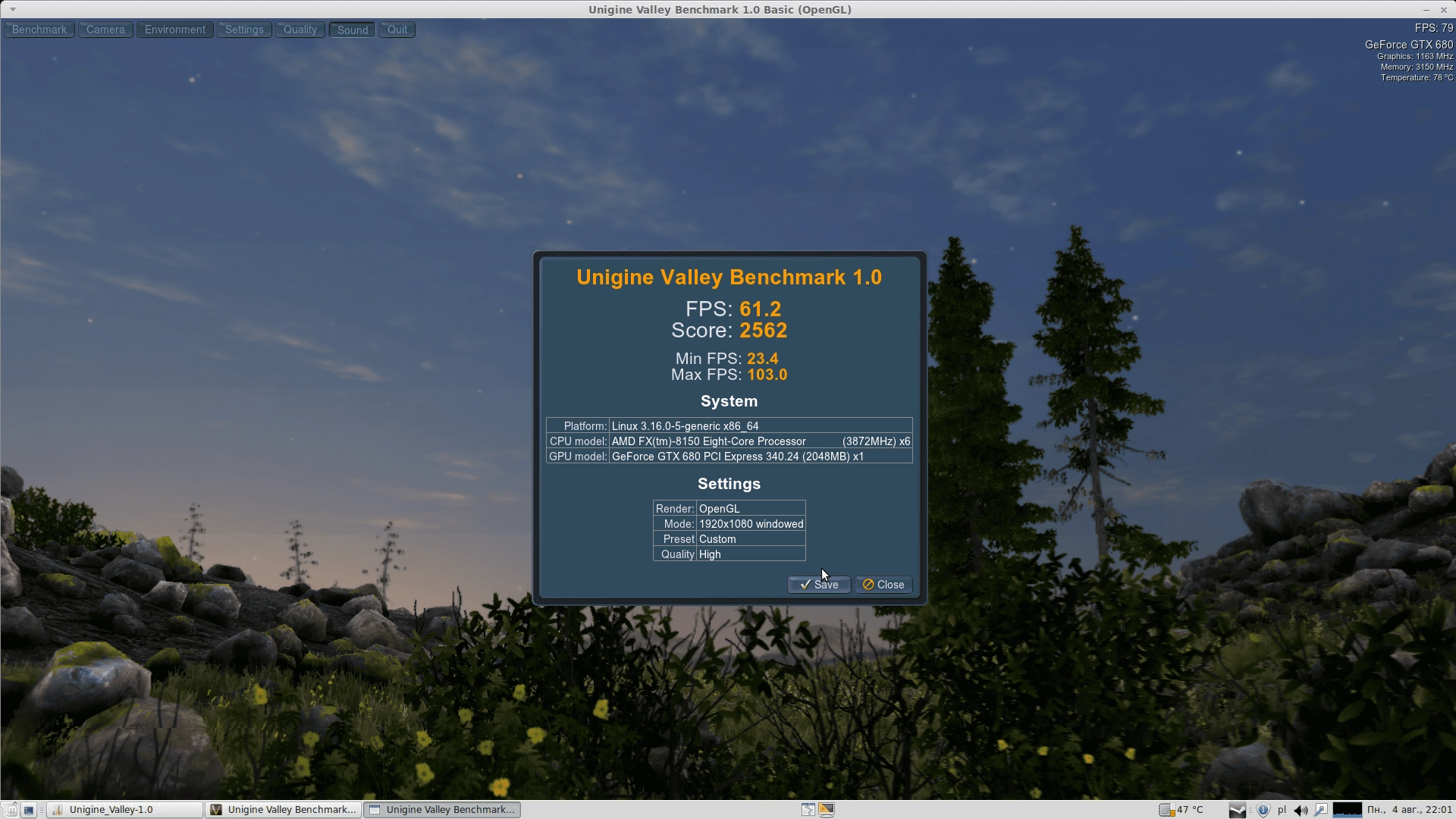The image size is (1456, 819).
Task: Click the GPU model GeForce GTX 680 cell
Action: (x=761, y=456)
